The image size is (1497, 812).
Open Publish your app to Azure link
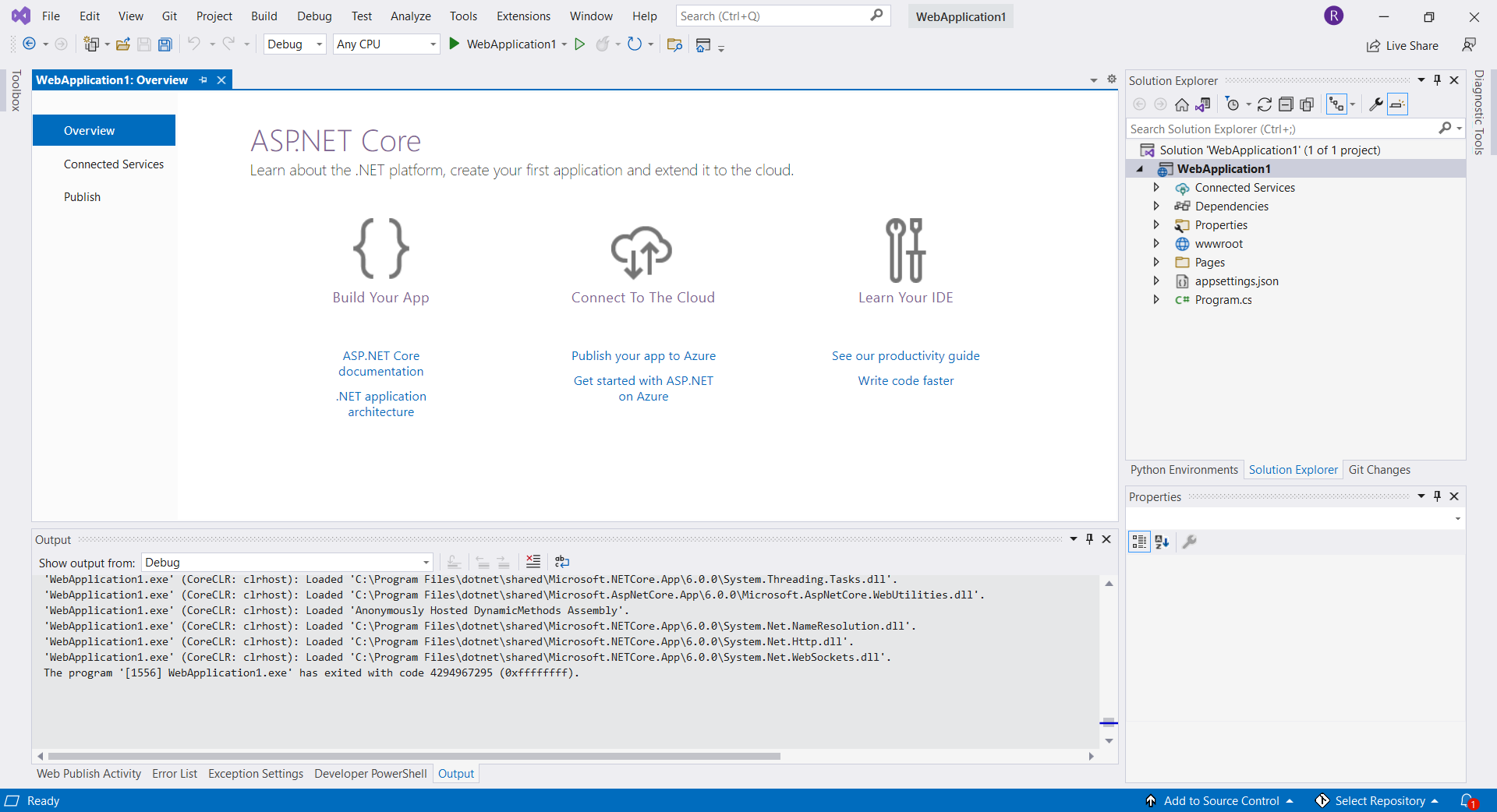[x=643, y=356]
